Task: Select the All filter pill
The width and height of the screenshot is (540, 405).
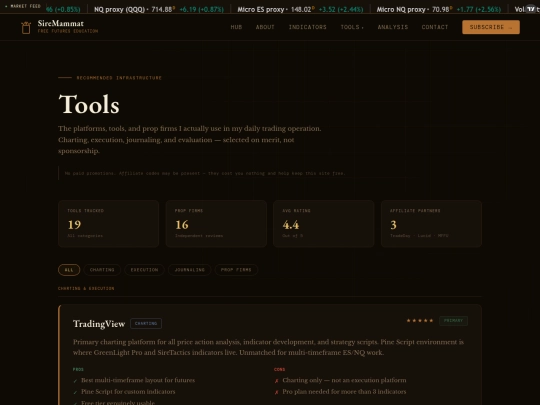Action: click(69, 270)
